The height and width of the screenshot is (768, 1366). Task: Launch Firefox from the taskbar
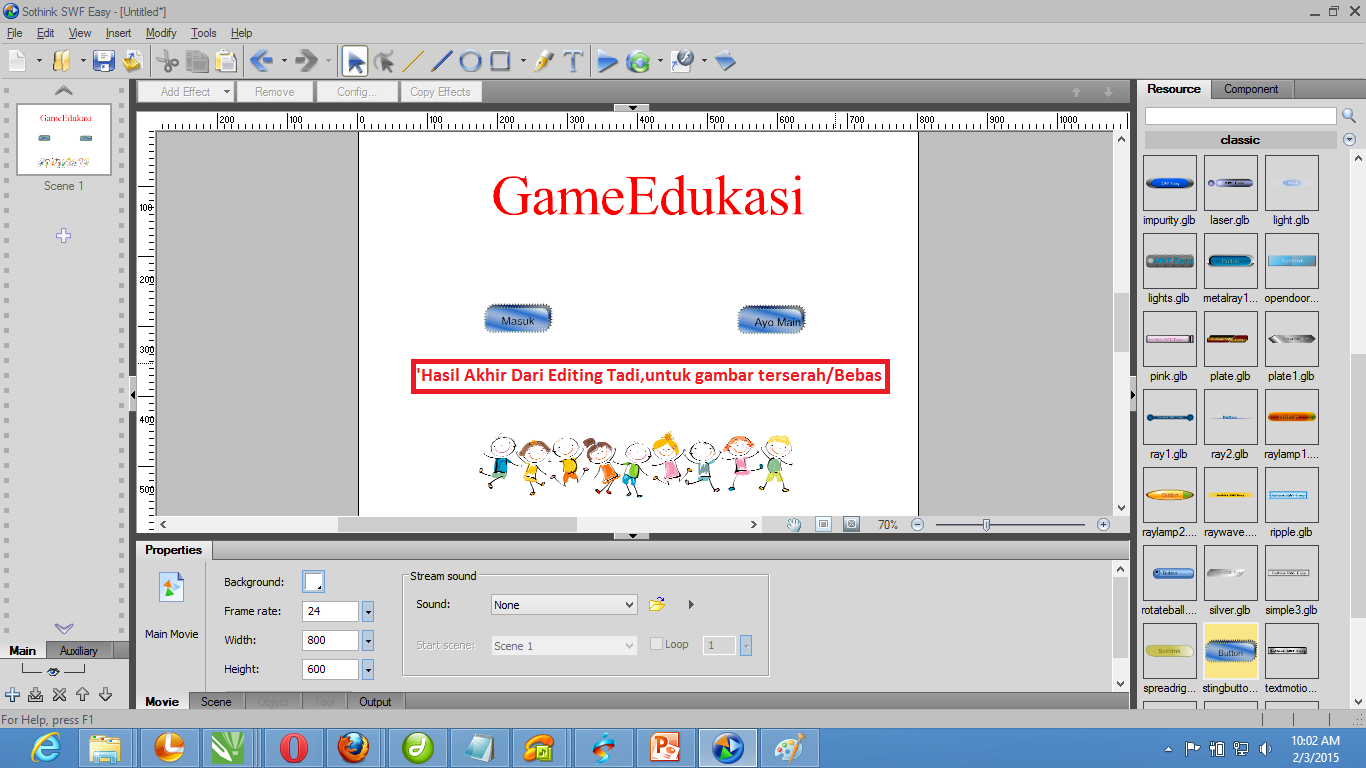pyautogui.click(x=355, y=747)
